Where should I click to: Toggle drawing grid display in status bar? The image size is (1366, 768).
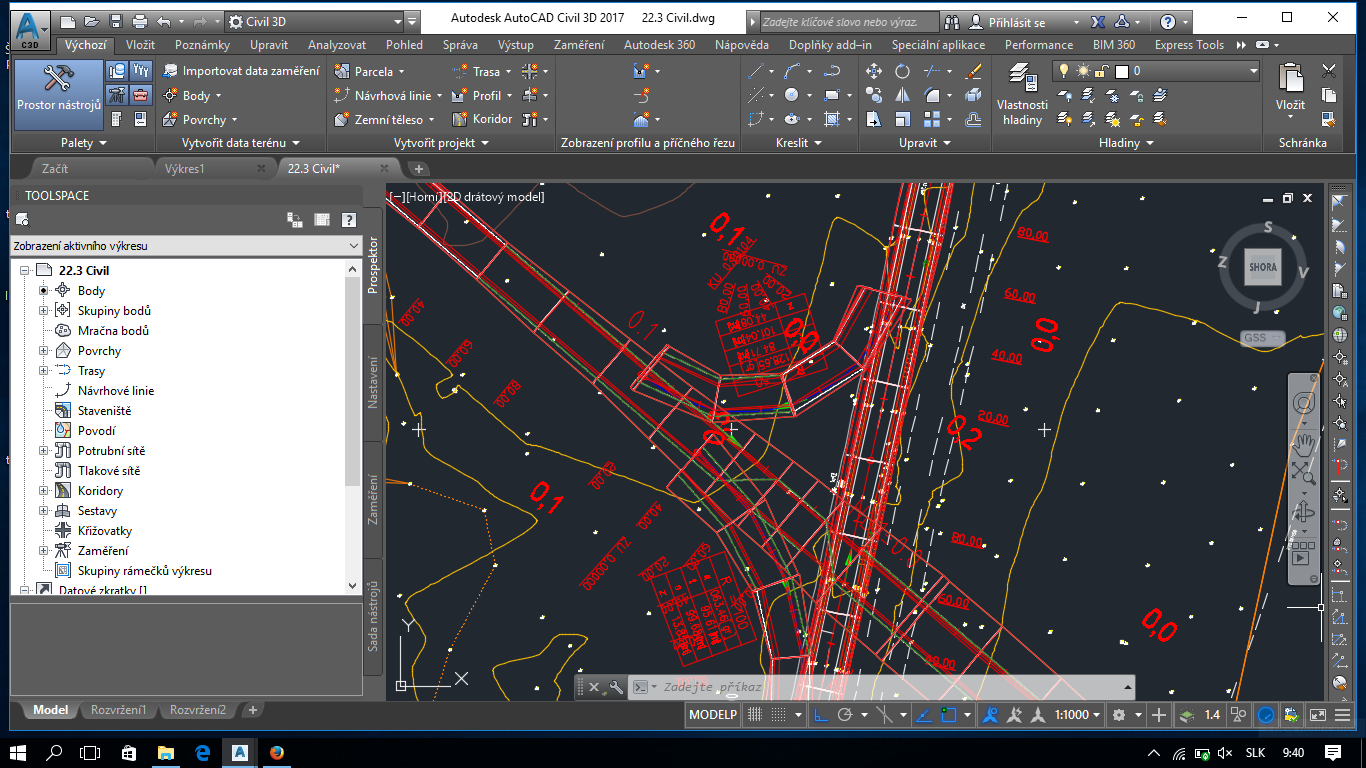756,715
